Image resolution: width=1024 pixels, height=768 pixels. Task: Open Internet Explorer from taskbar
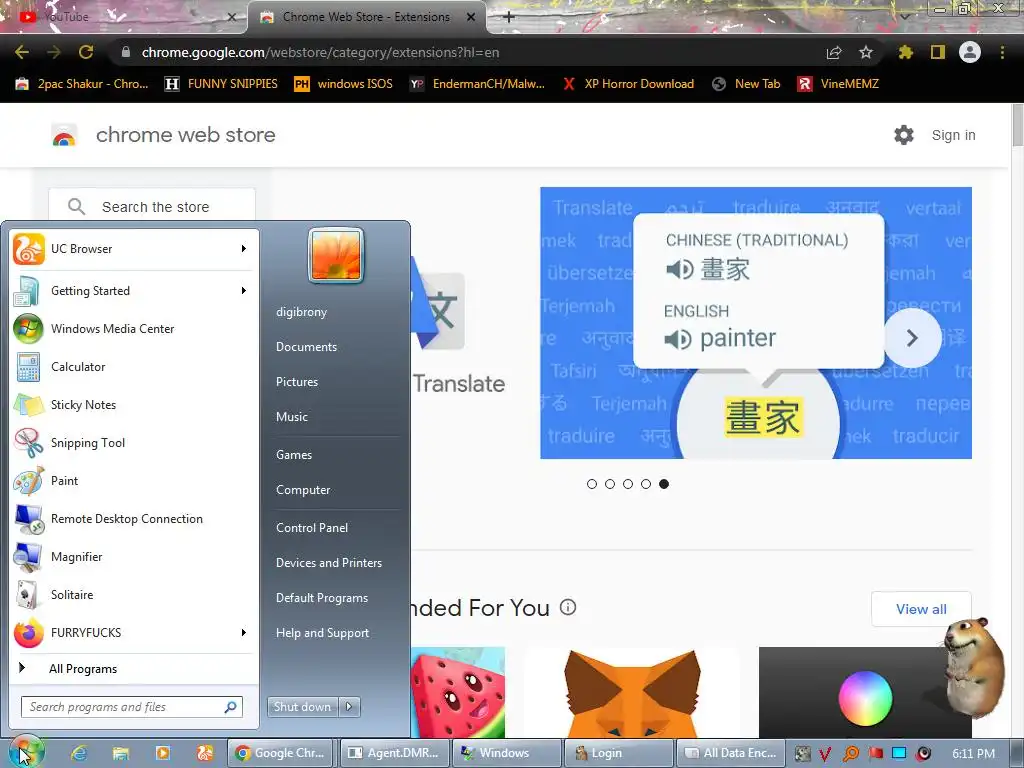[x=79, y=753]
